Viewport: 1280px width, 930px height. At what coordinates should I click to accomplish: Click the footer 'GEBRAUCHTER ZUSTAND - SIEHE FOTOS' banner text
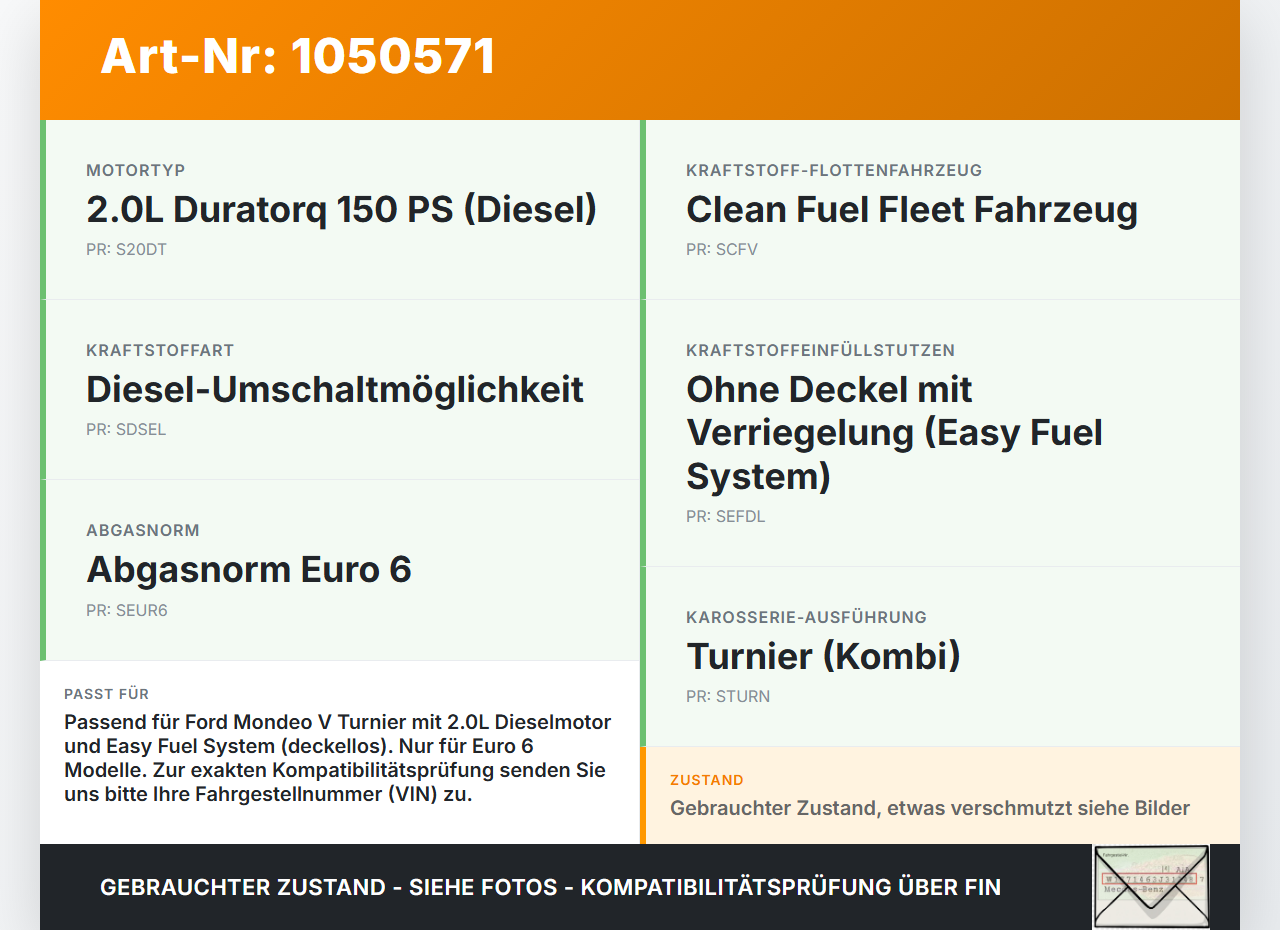pyautogui.click(x=550, y=887)
